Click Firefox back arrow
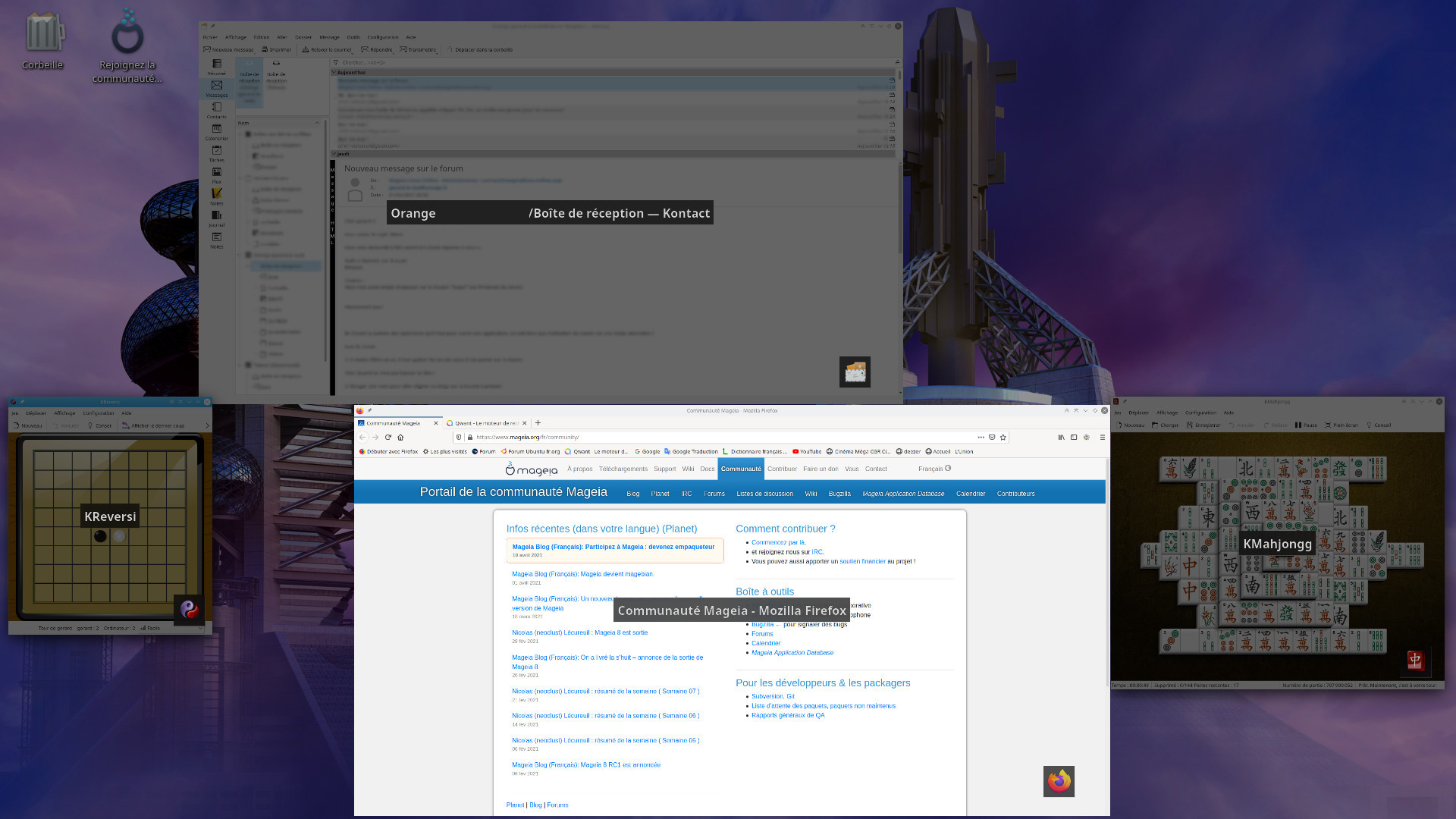 362,438
